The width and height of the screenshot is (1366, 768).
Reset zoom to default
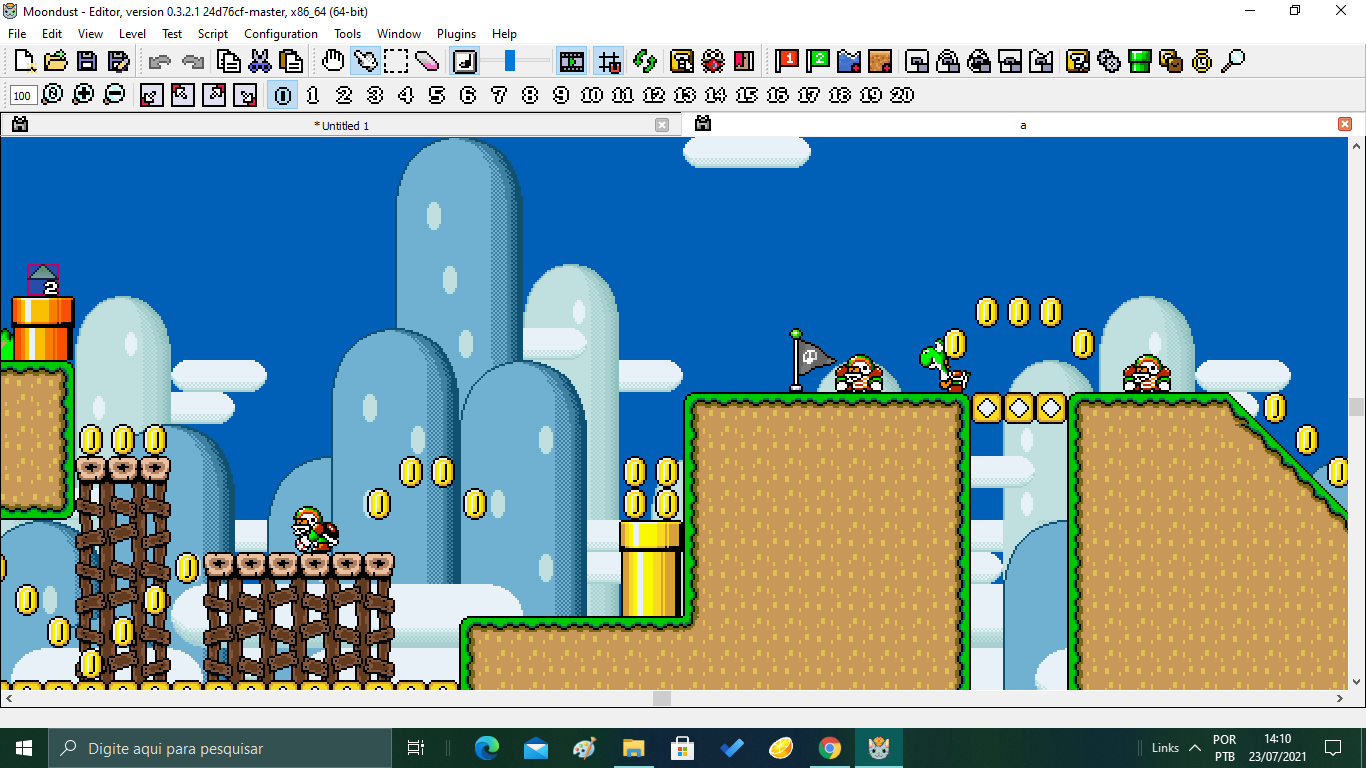(52, 95)
